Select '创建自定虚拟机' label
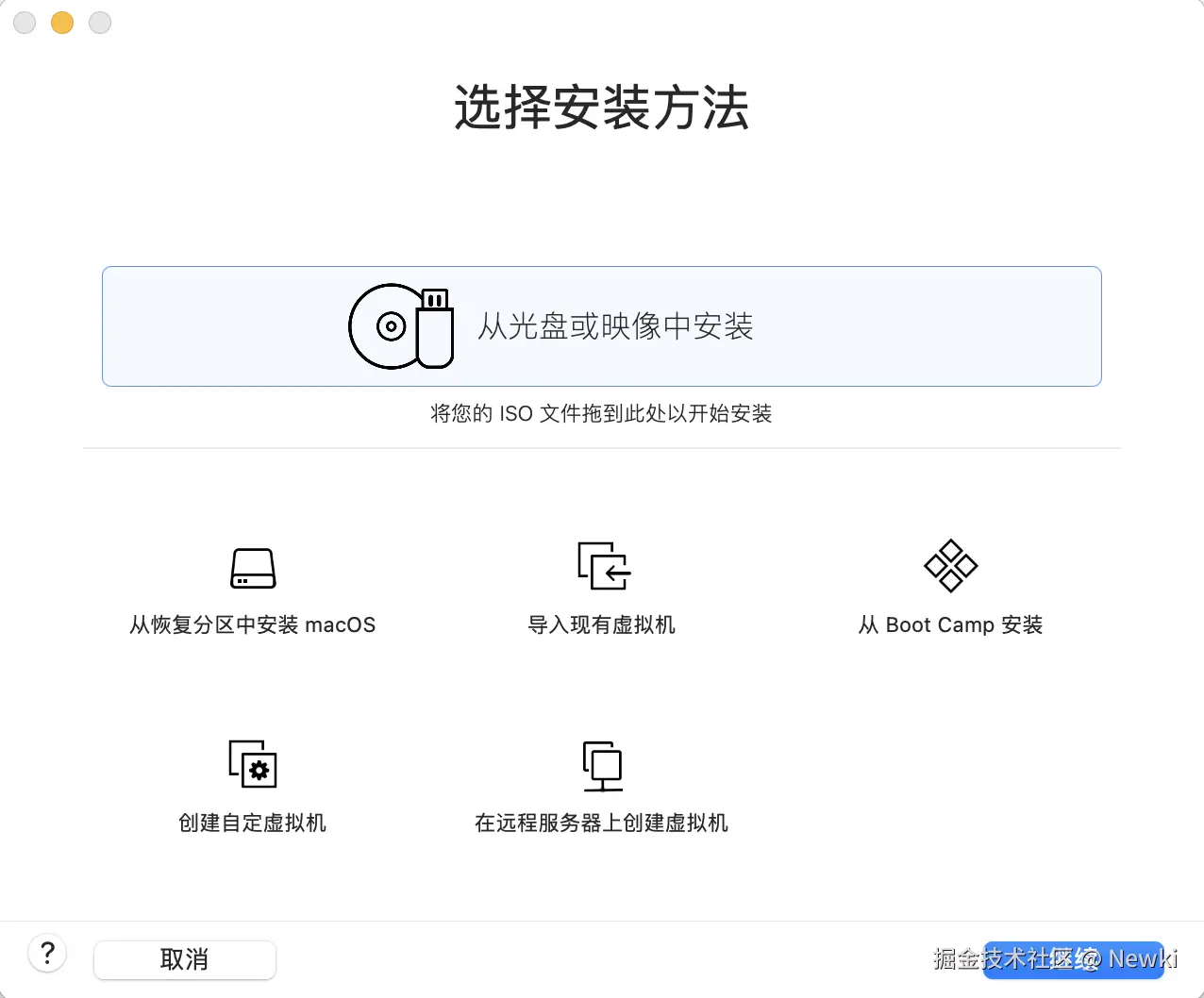 pyautogui.click(x=253, y=823)
